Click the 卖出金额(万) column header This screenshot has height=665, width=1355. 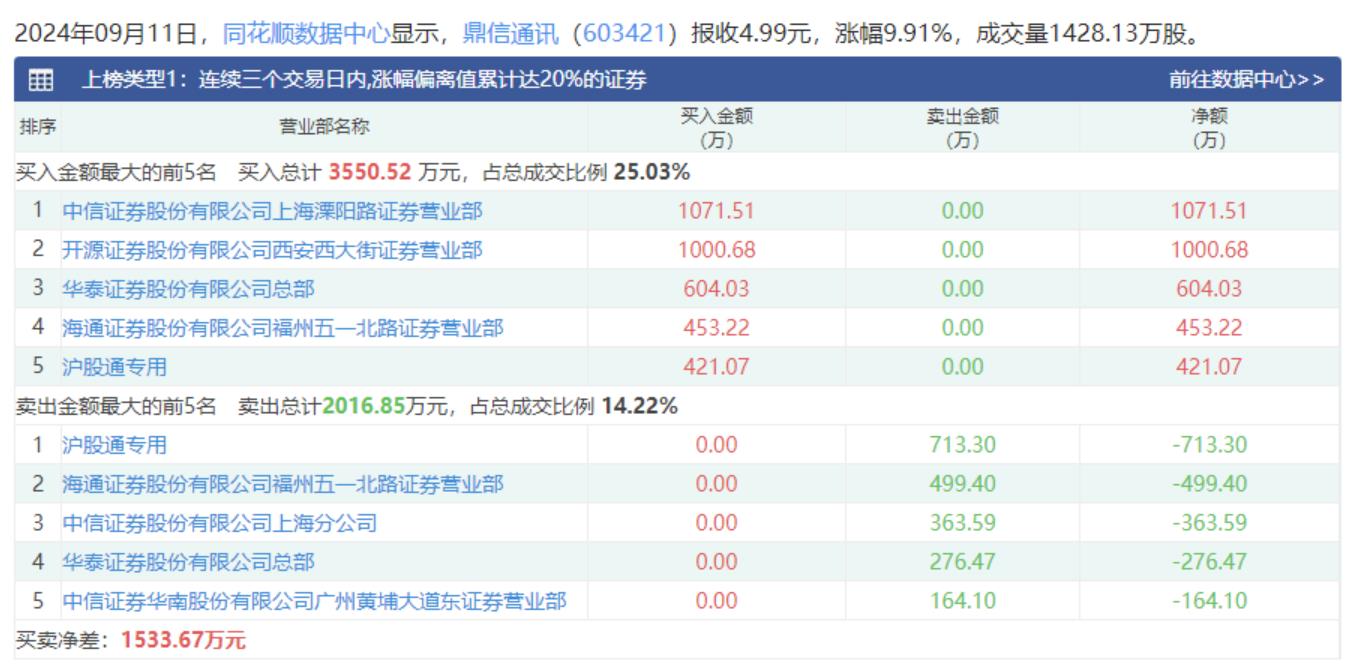point(962,128)
